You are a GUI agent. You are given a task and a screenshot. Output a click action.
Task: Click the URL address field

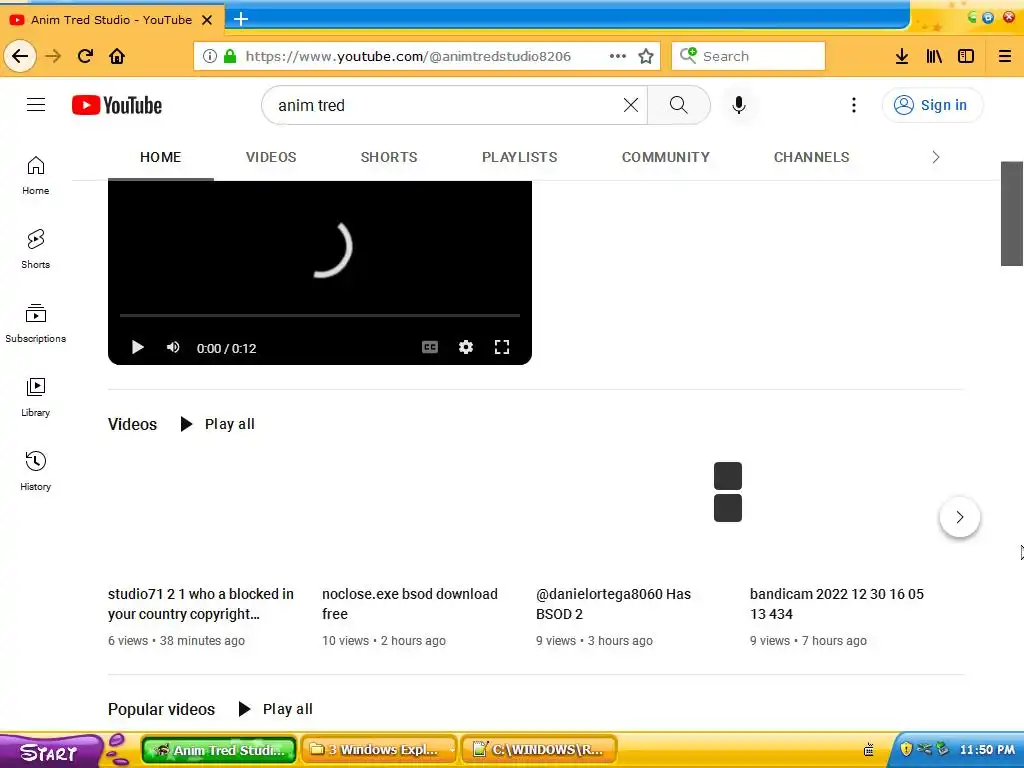(x=408, y=56)
